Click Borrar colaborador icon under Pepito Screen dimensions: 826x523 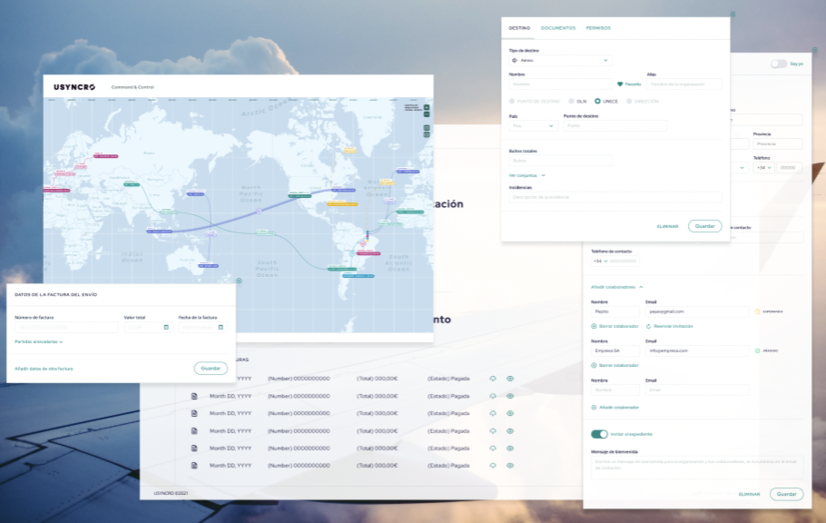594,326
